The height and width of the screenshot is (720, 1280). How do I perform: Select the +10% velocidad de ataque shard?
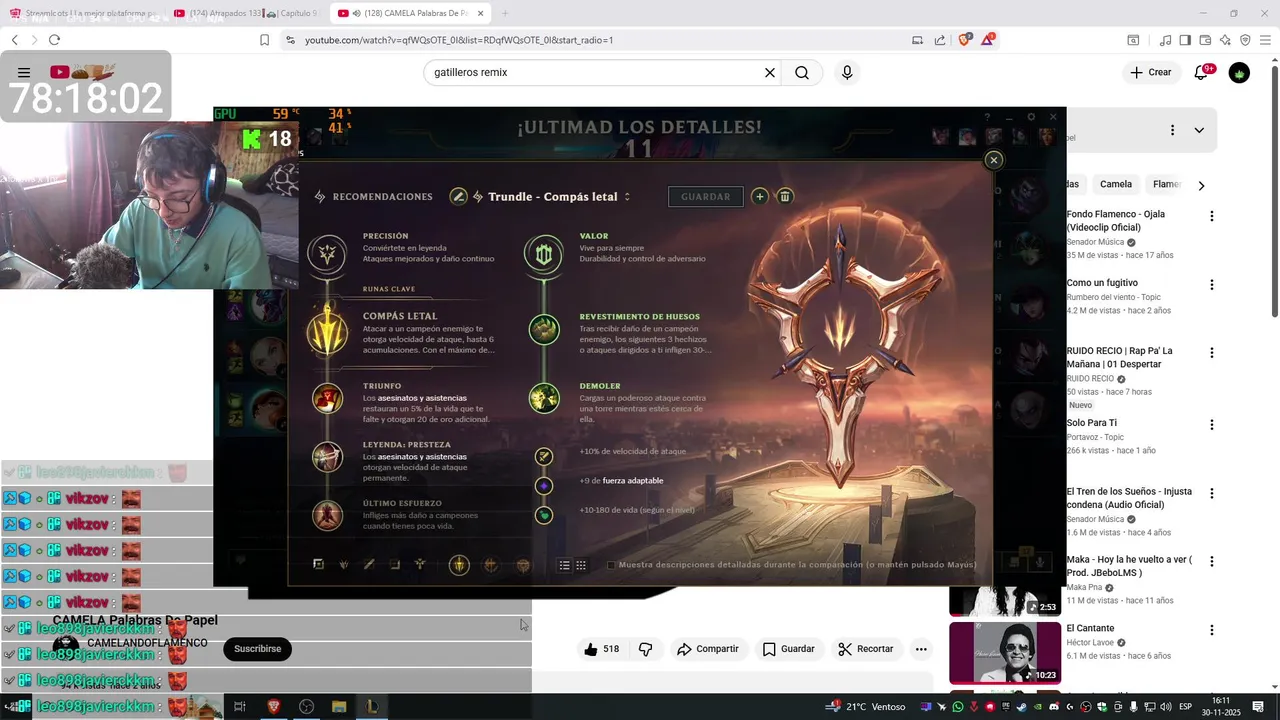pyautogui.click(x=544, y=456)
